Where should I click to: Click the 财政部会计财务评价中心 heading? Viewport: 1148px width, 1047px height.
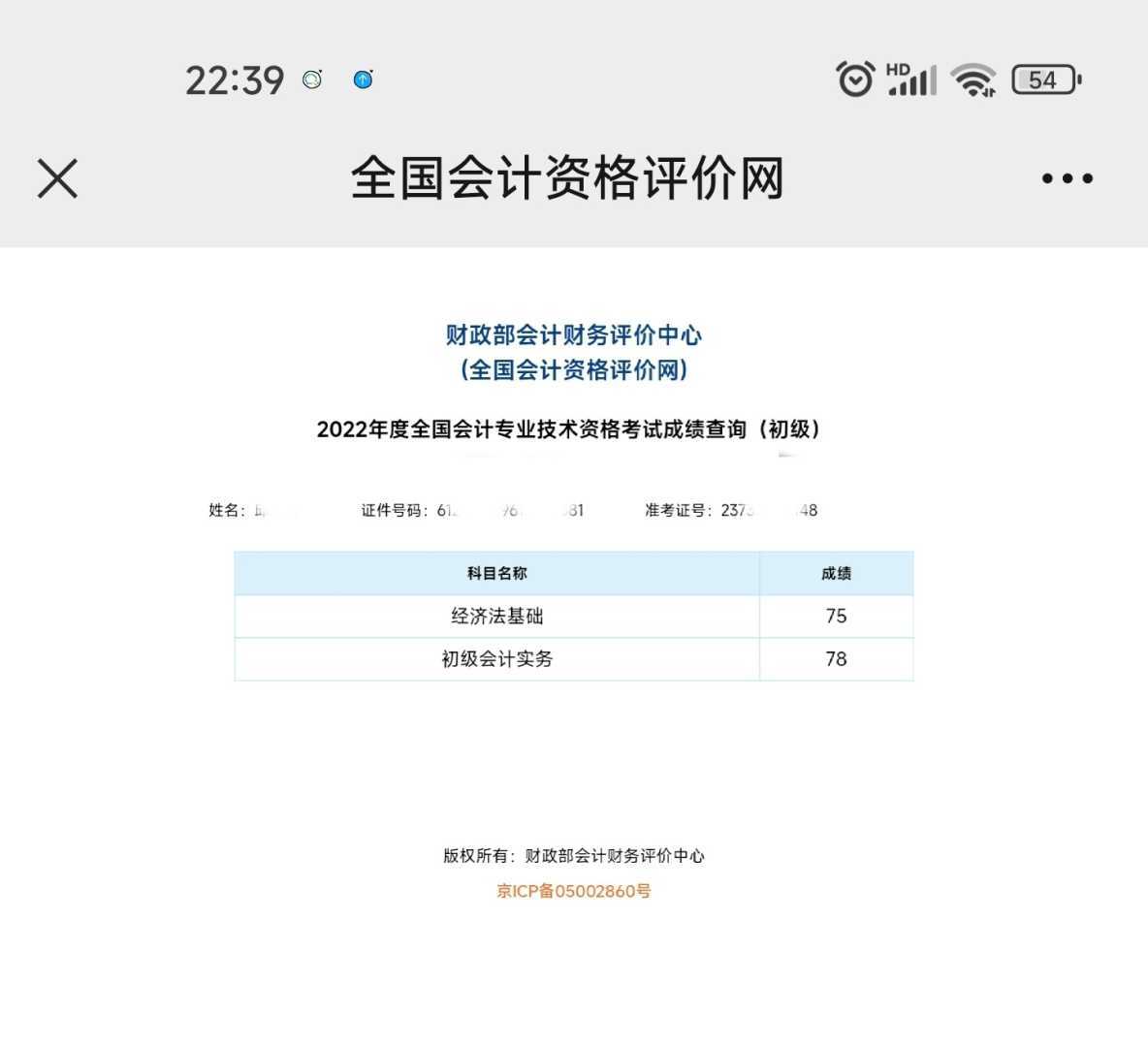pos(573,334)
